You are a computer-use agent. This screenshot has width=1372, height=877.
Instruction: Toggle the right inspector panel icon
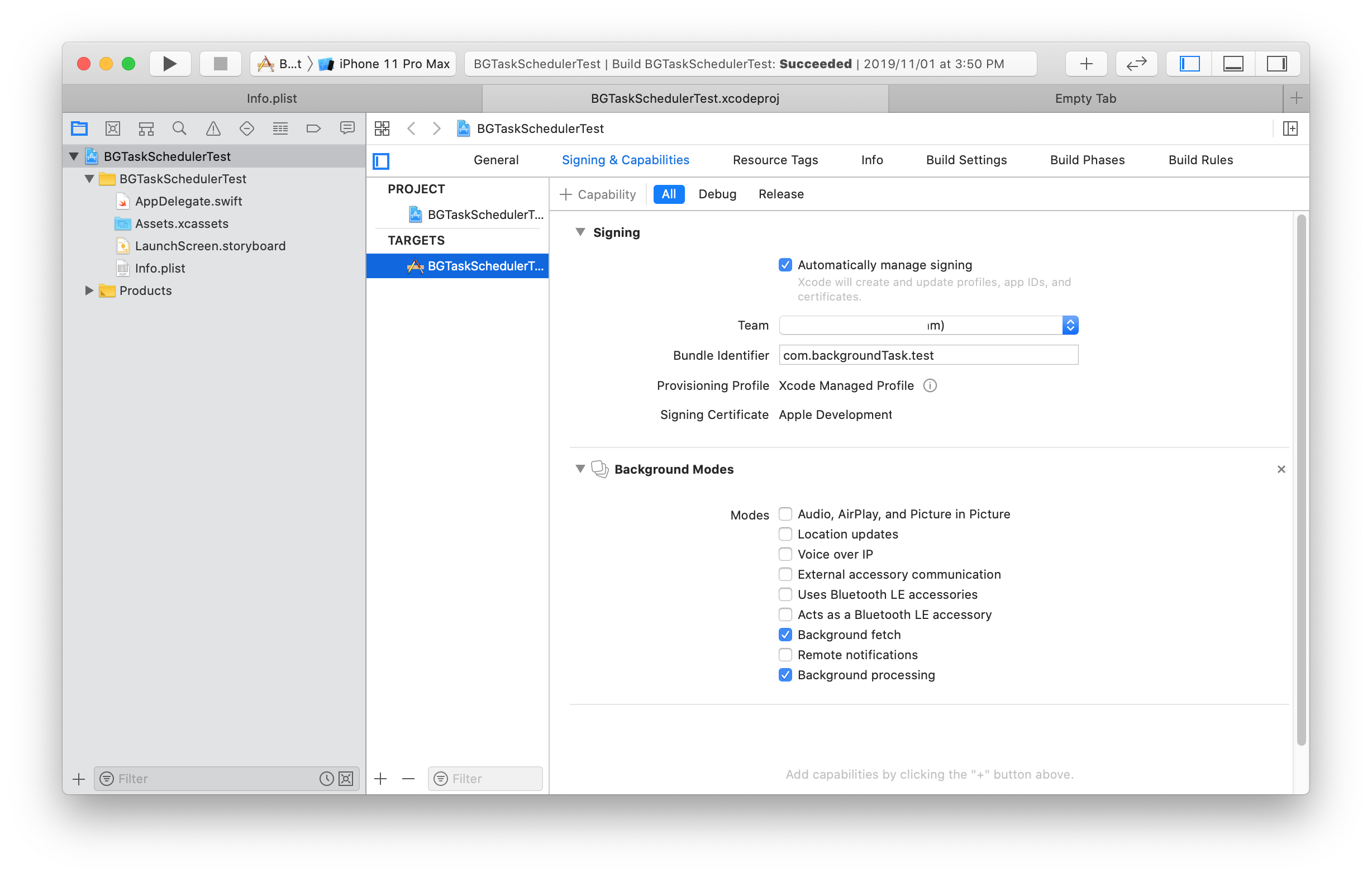click(1276, 63)
